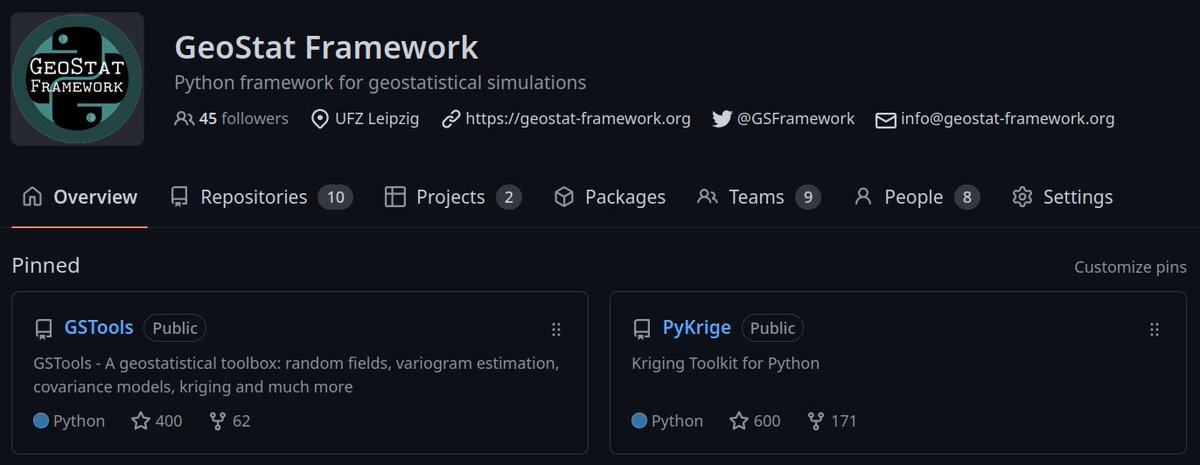The image size is (1200, 465).
Task: Open the GSTools repository link
Action: tap(99, 327)
